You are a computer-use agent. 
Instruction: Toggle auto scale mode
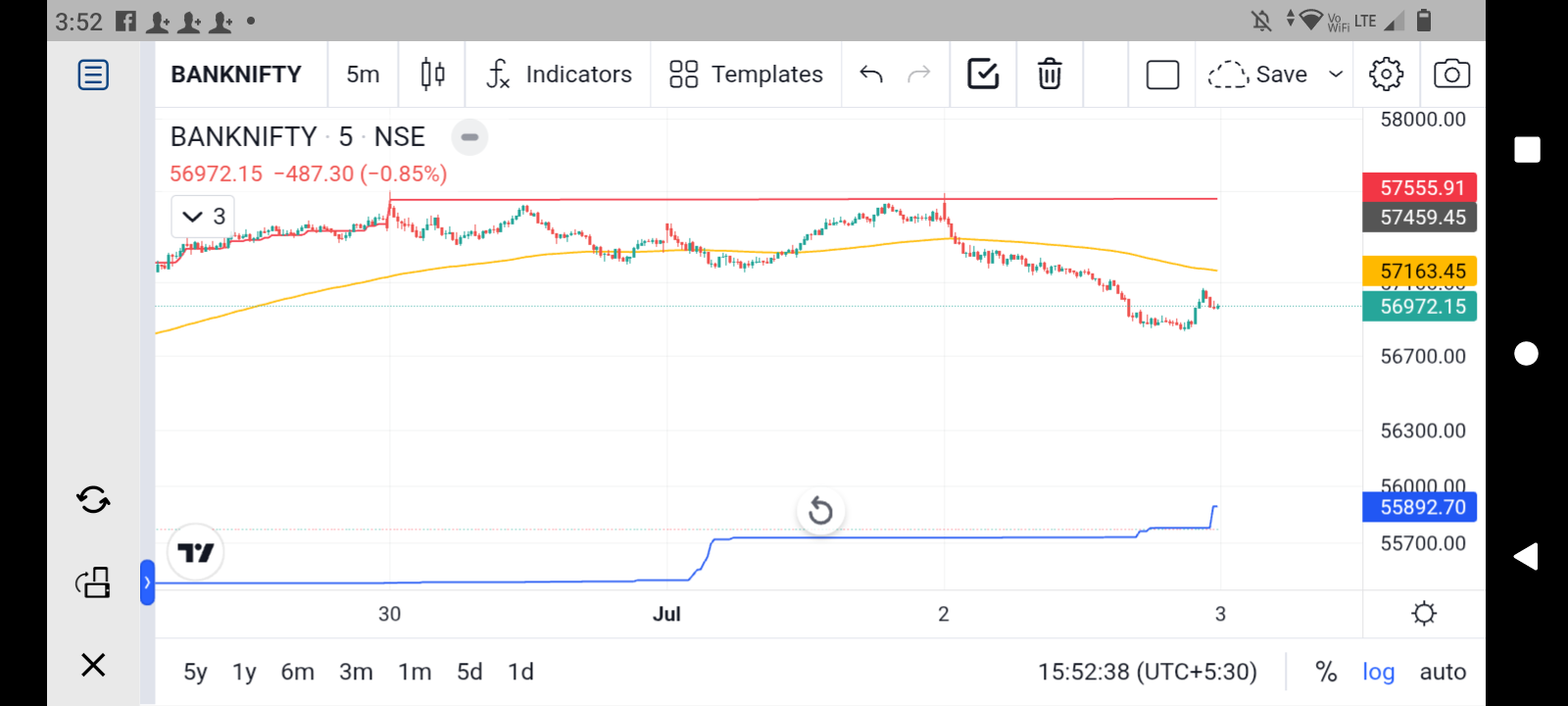tap(1443, 672)
